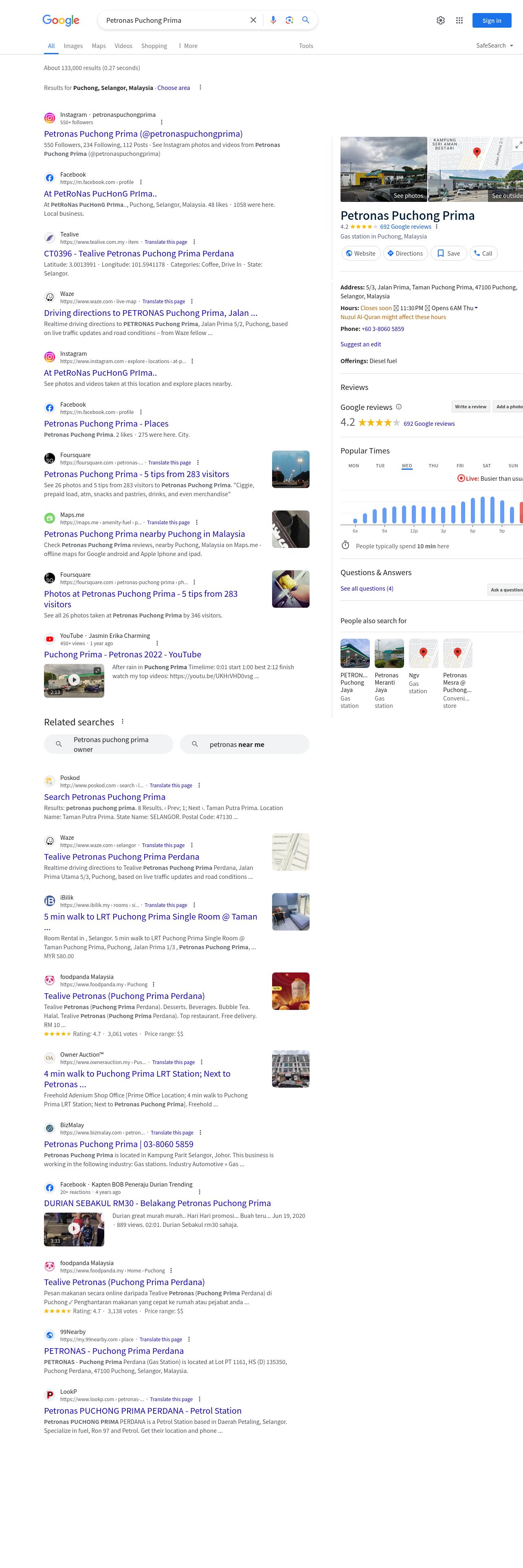Select FRI in Popular Times
The image size is (523, 1568).
click(x=460, y=466)
